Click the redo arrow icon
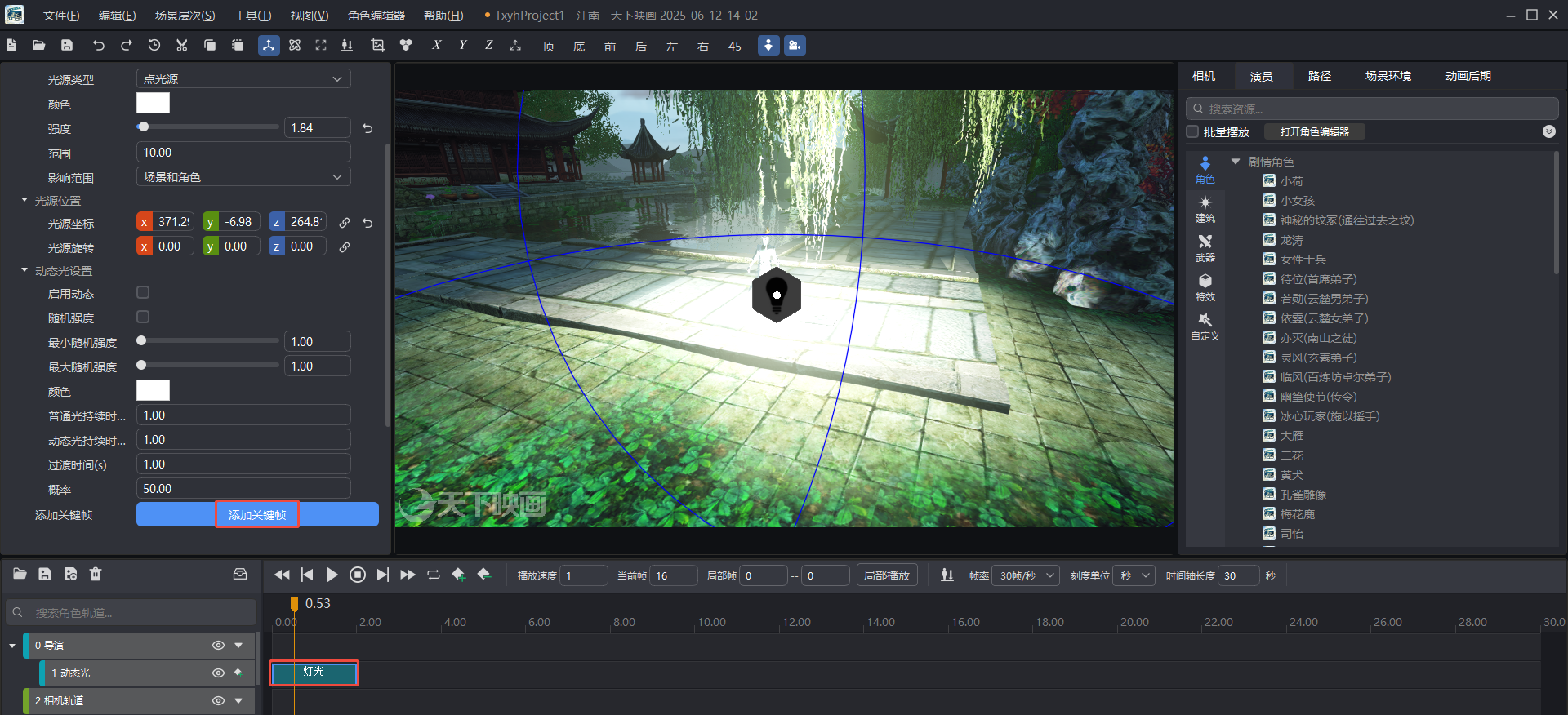Screen dimensions: 1568x715 point(127,46)
